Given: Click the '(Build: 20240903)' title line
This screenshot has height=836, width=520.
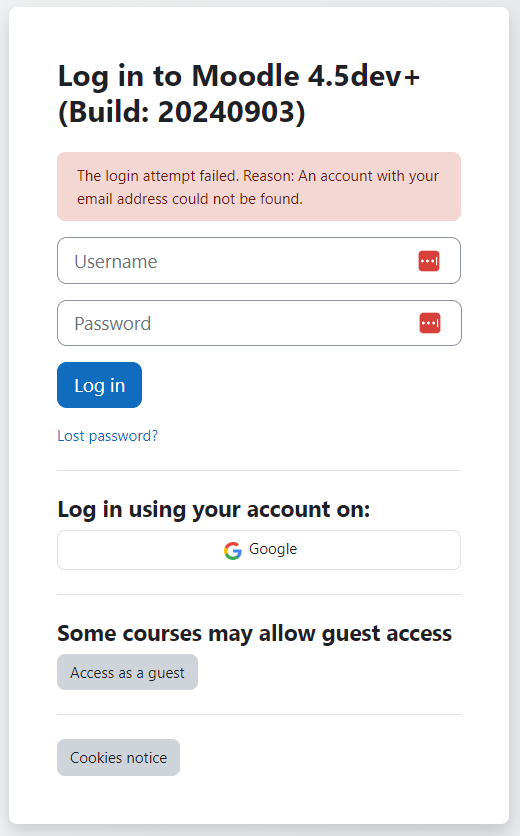Looking at the screenshot, I should tap(181, 112).
